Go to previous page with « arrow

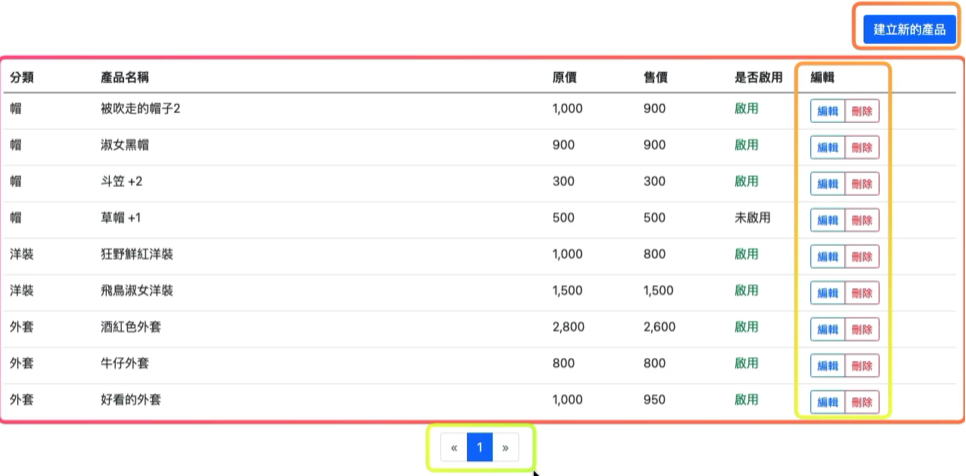[x=454, y=448]
